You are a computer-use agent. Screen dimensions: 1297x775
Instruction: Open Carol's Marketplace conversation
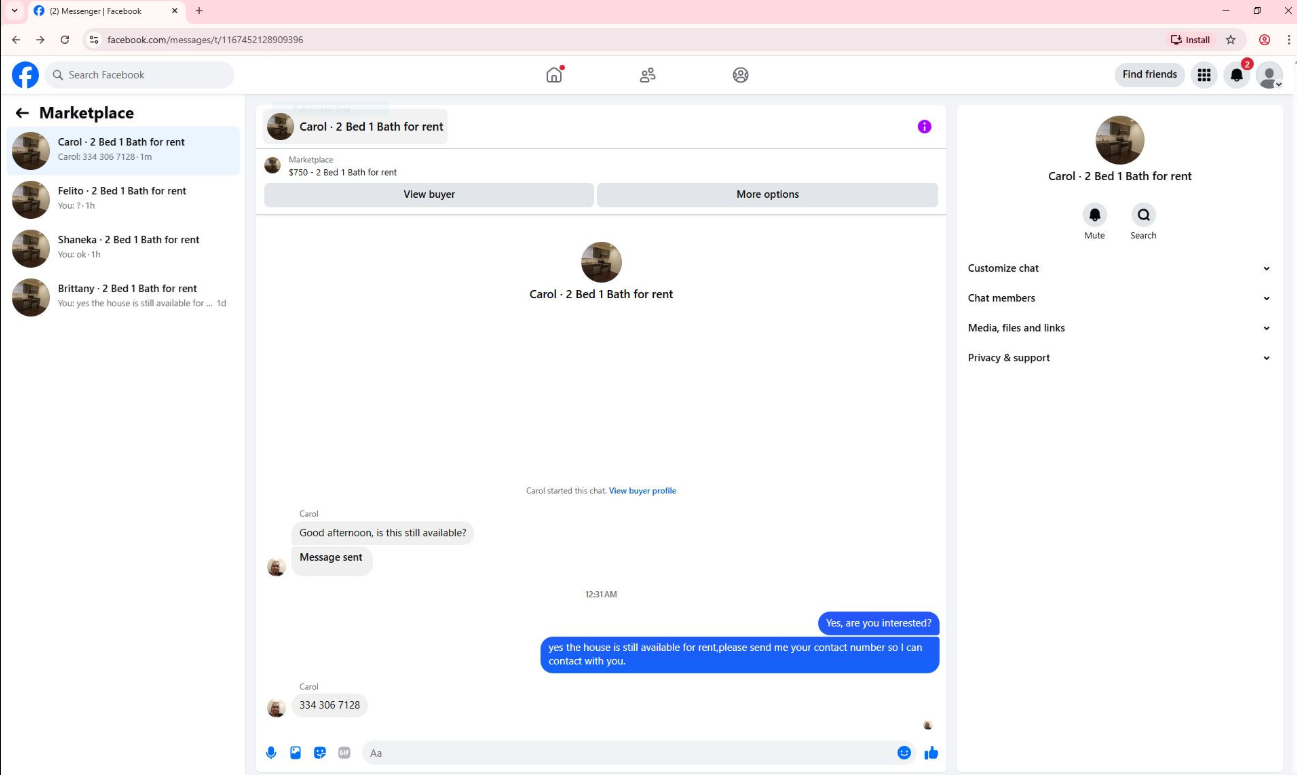point(123,151)
